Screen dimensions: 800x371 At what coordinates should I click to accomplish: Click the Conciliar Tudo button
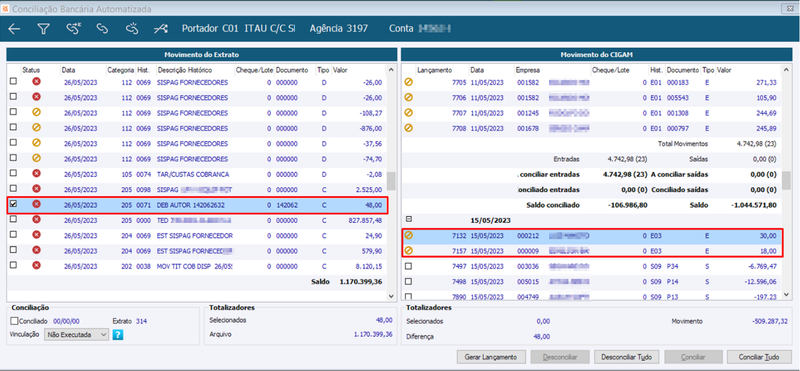pyautogui.click(x=759, y=357)
